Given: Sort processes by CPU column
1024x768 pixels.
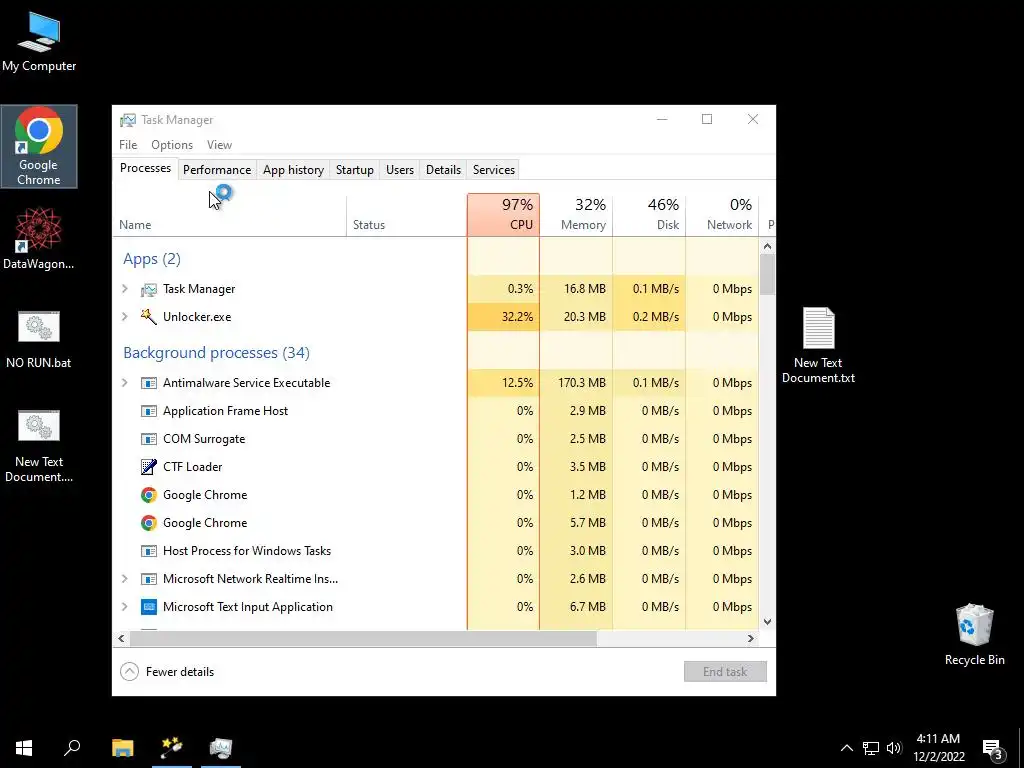Looking at the screenshot, I should pyautogui.click(x=504, y=215).
